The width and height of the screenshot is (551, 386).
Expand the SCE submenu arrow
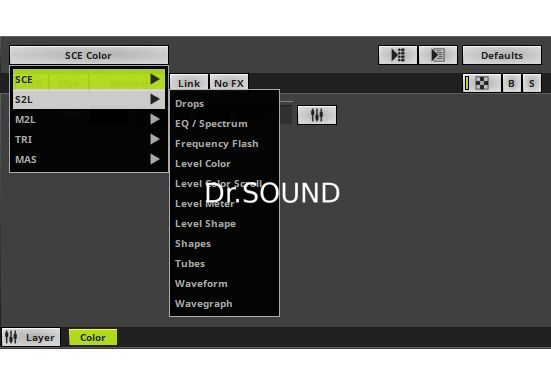coord(155,79)
